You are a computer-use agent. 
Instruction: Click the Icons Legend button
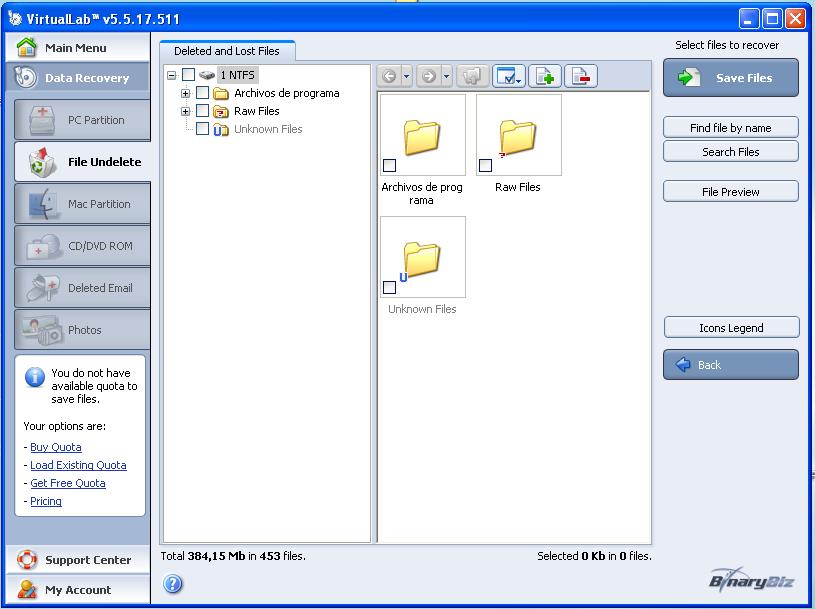coord(731,327)
